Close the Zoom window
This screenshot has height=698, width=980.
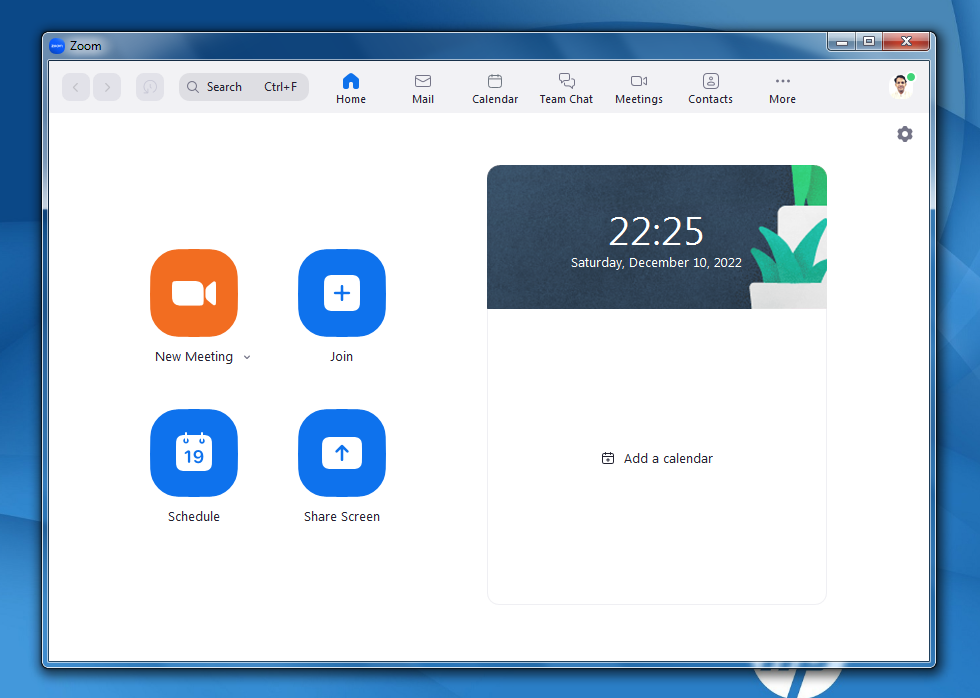[x=906, y=42]
